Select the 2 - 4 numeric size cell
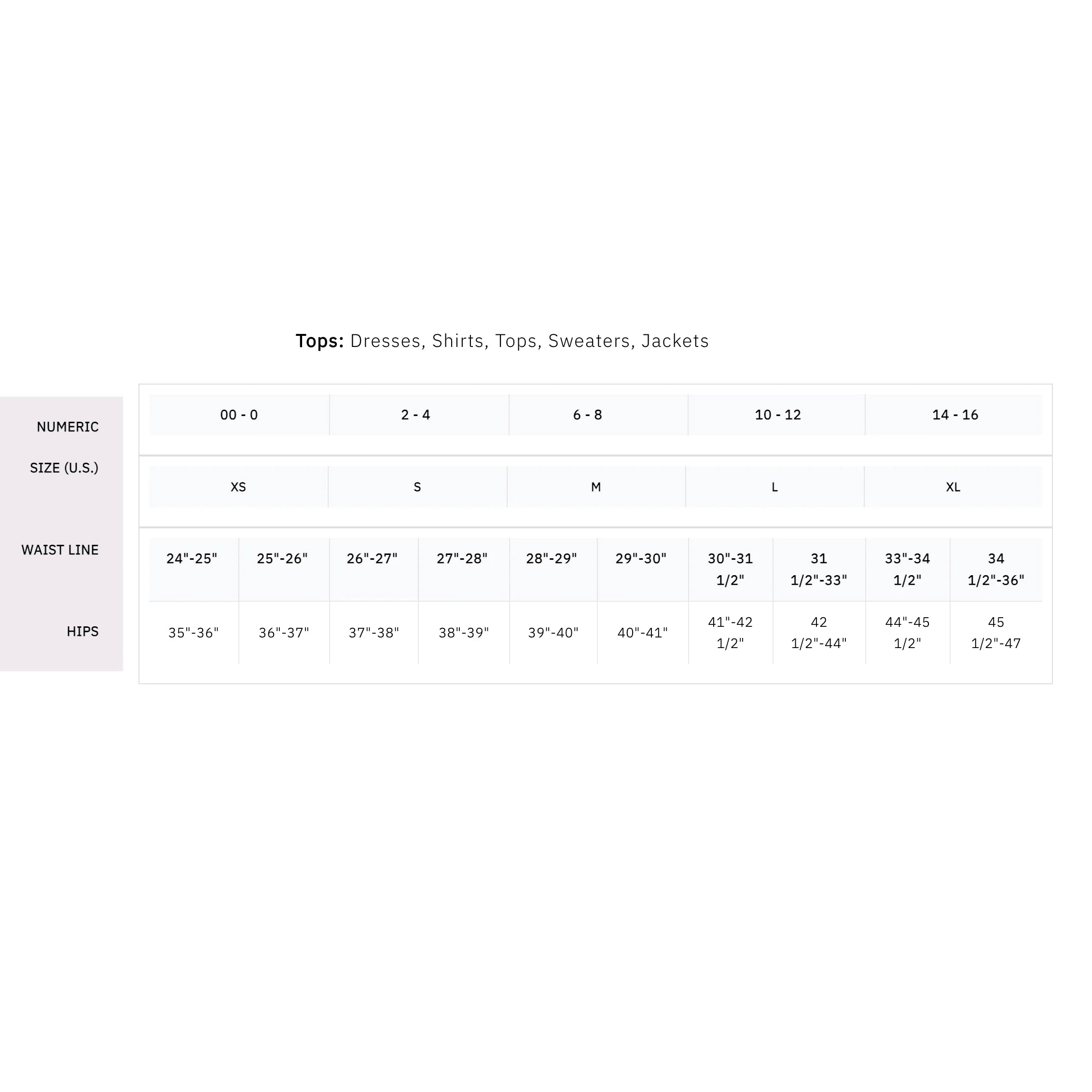The width and height of the screenshot is (1092, 1092). click(415, 415)
